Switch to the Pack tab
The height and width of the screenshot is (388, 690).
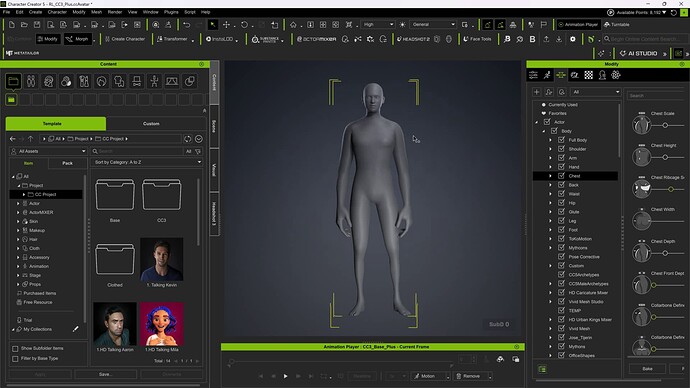point(67,163)
